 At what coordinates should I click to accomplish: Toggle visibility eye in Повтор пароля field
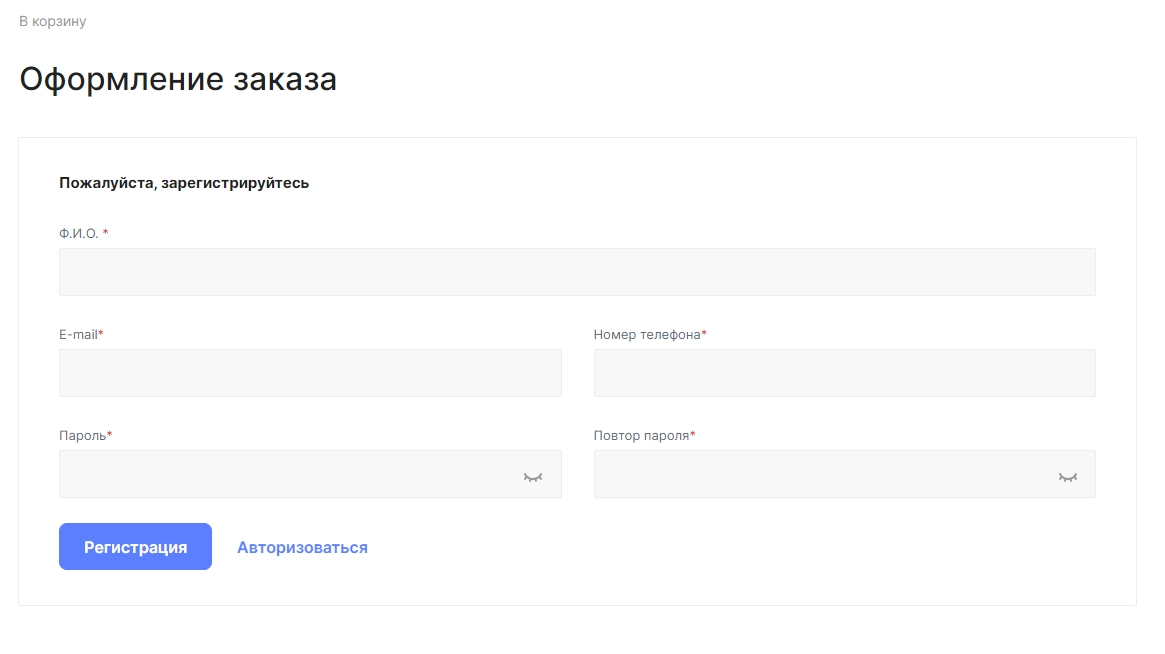coord(1068,477)
